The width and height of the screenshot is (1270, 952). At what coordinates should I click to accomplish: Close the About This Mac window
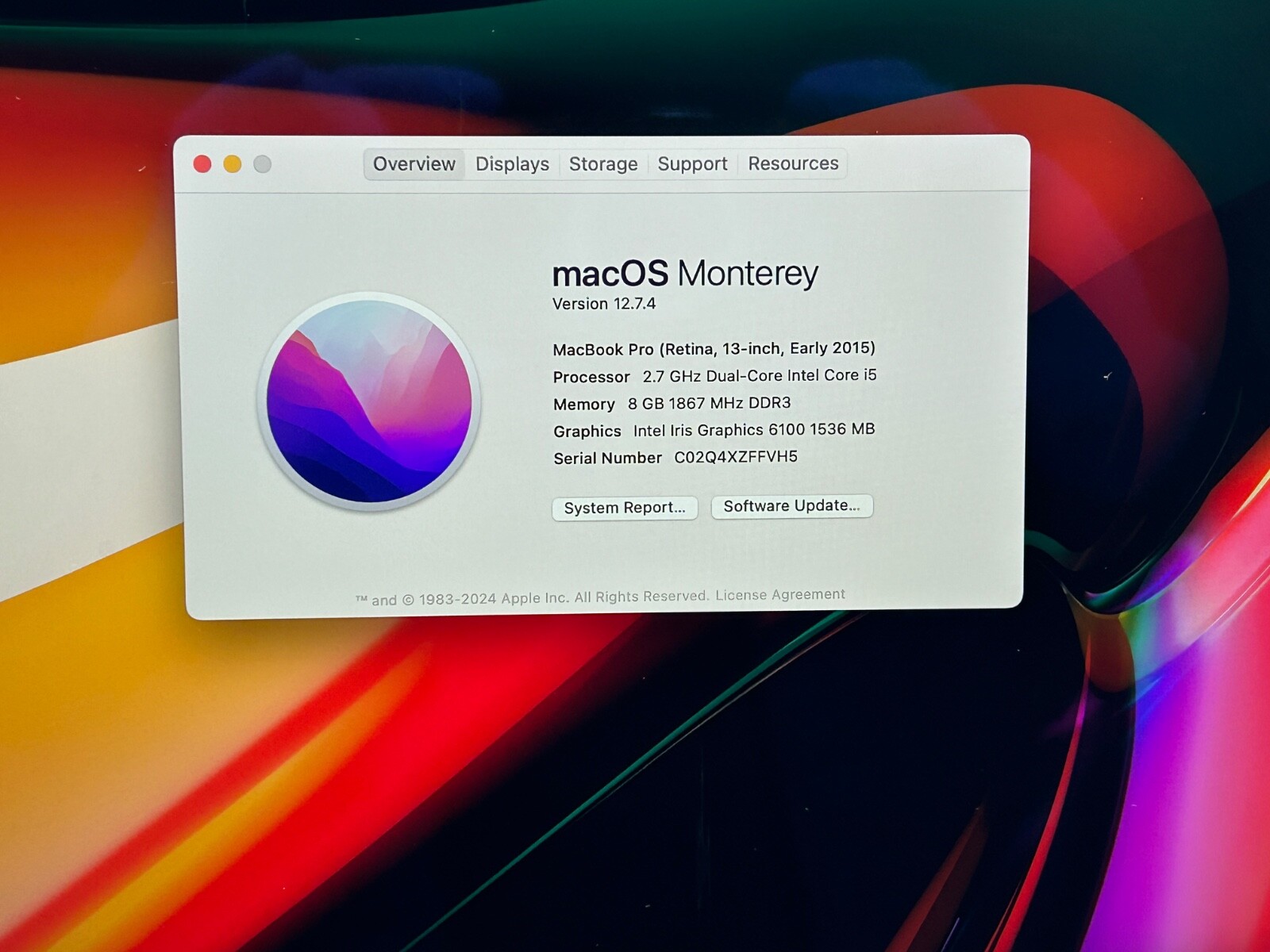202,164
